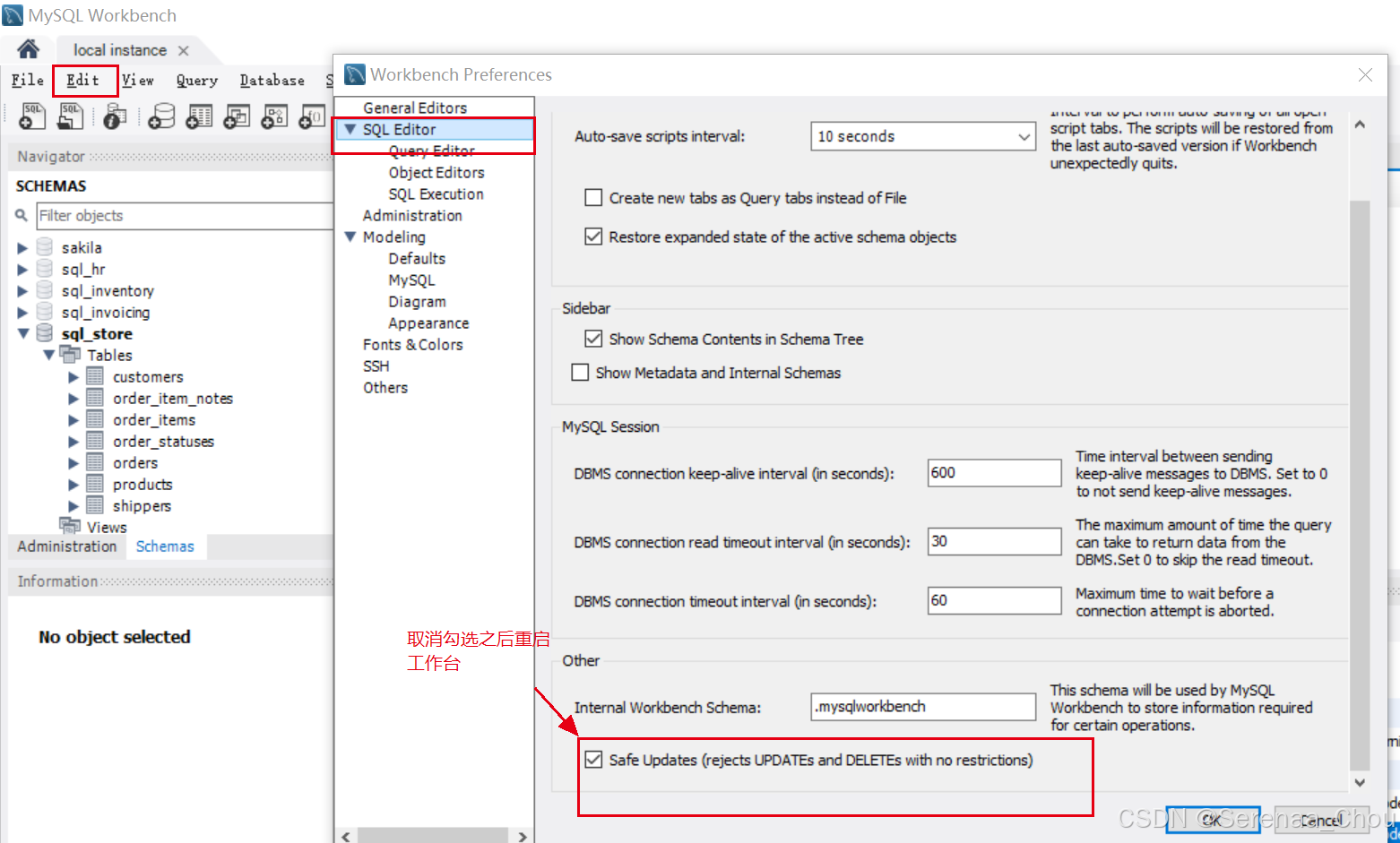The image size is (1400, 843).
Task: Click the Tables folder icon
Action: 70,354
